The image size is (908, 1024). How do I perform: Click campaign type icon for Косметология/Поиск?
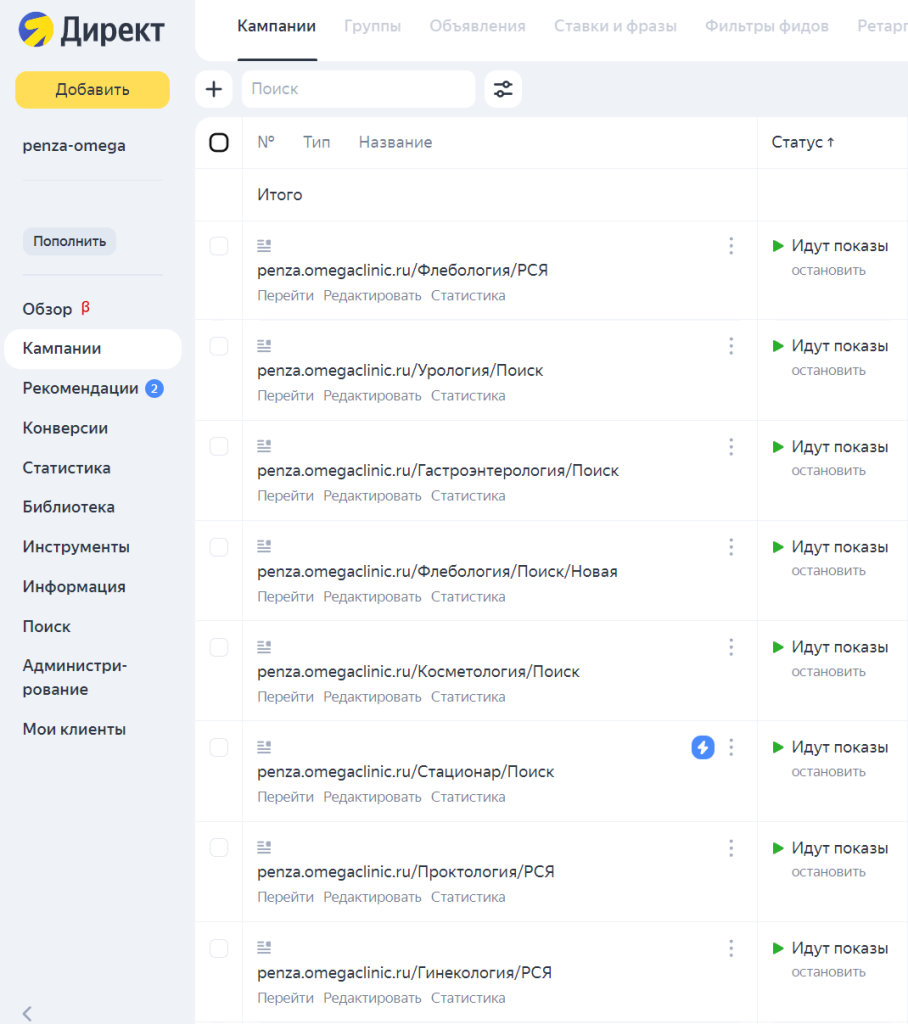[x=264, y=647]
